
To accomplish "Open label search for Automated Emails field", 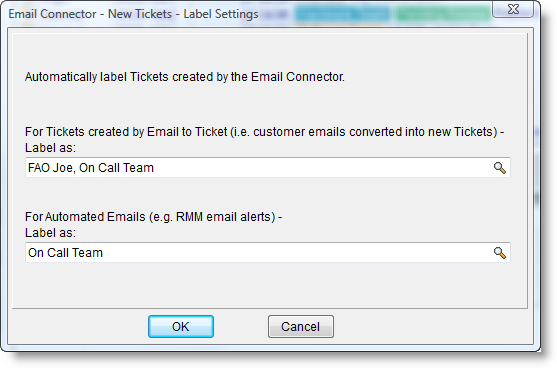I will pos(499,253).
